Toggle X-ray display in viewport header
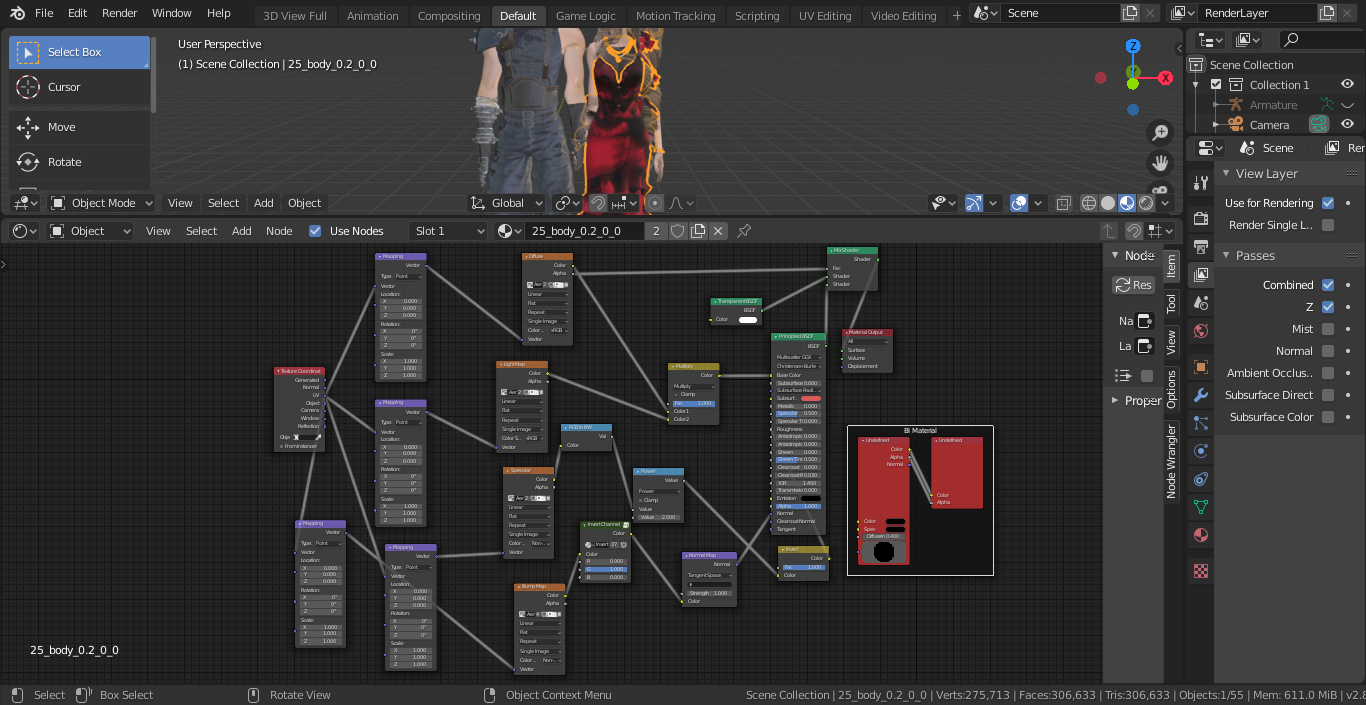This screenshot has height=705, width=1366. pos(1064,203)
